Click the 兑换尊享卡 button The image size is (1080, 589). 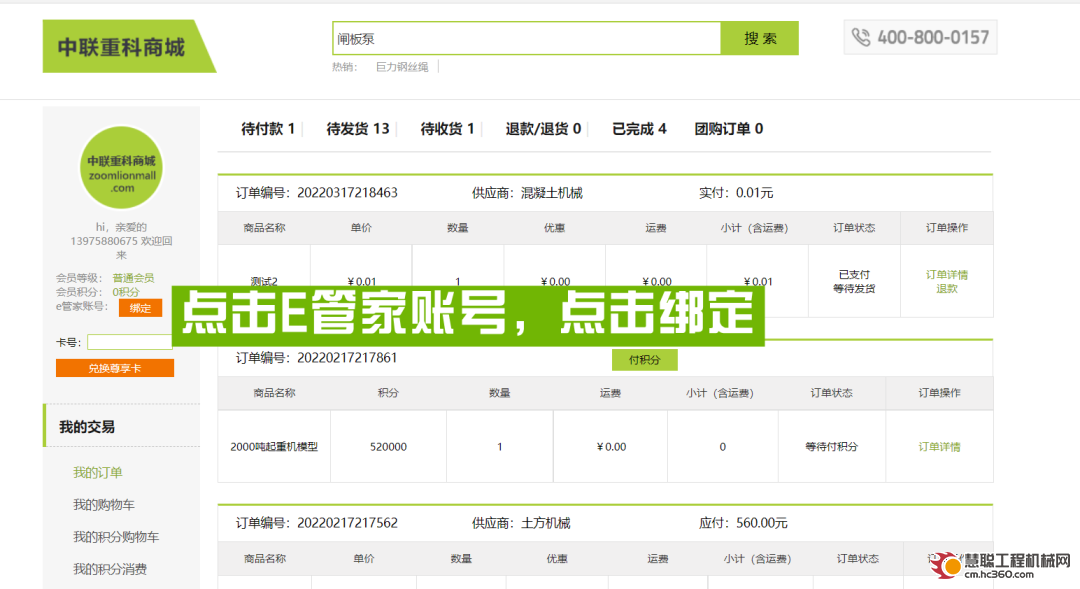pos(115,369)
